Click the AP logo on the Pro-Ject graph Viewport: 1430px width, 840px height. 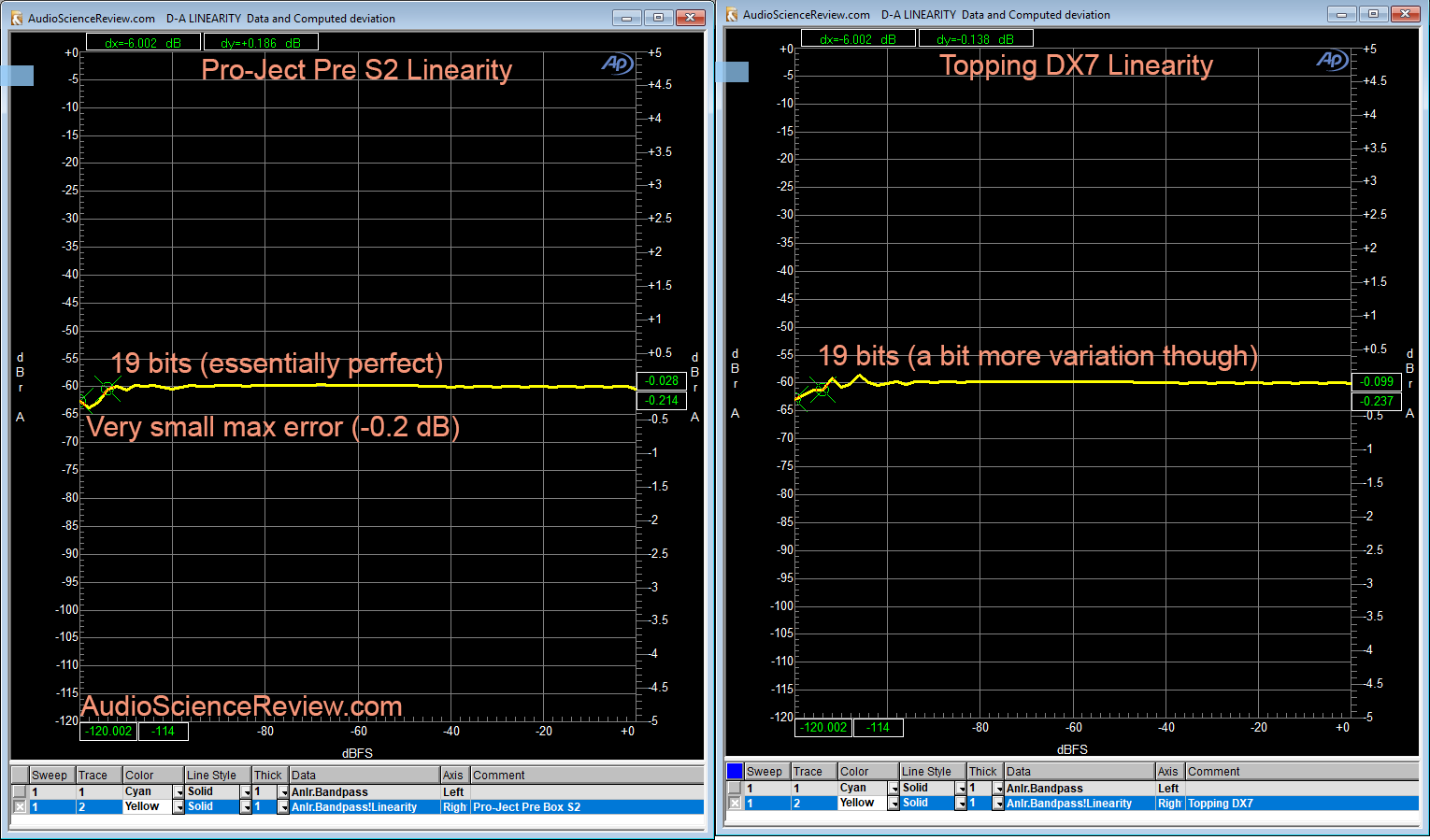[617, 64]
